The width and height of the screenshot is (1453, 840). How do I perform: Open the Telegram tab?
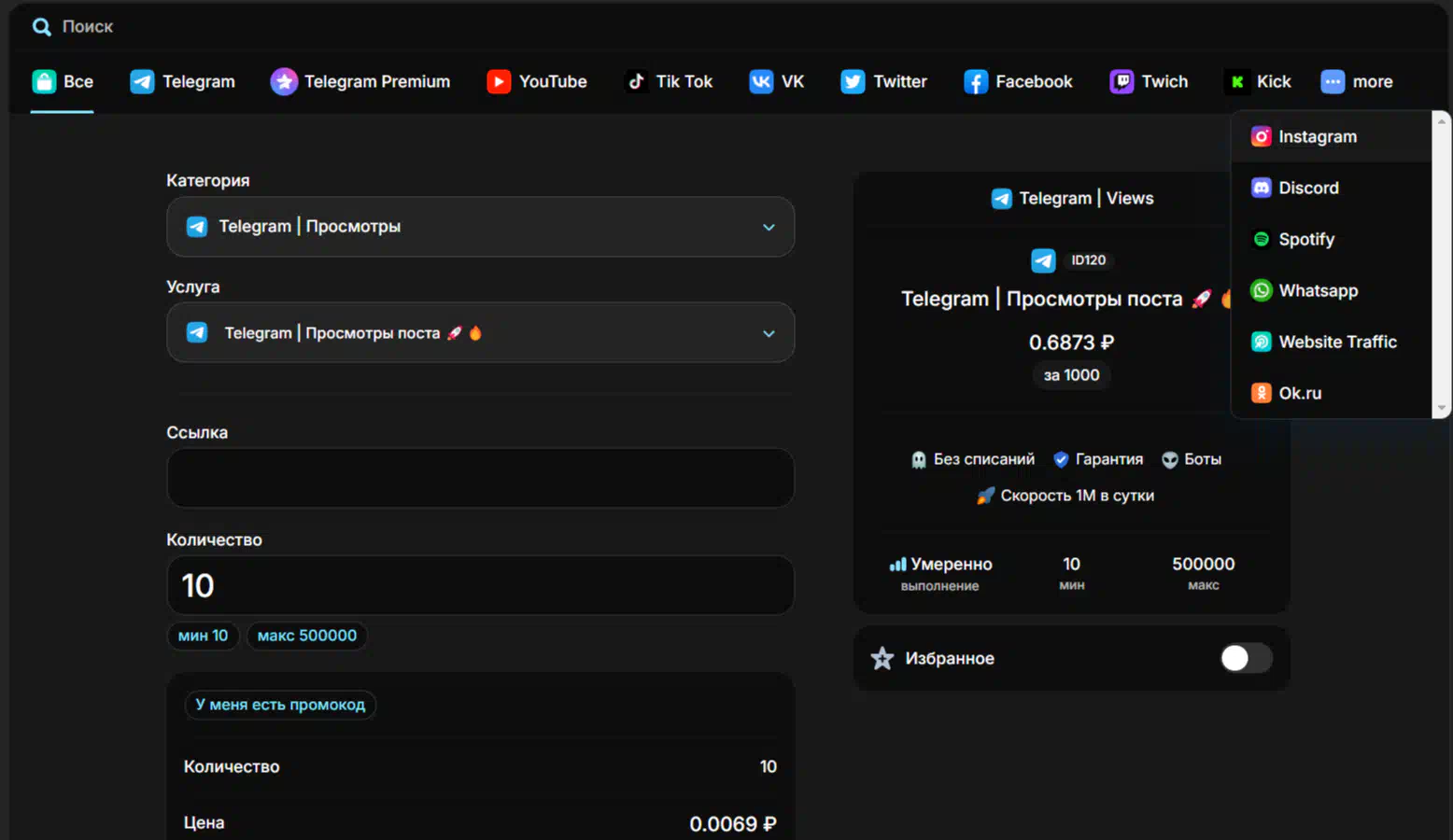183,82
